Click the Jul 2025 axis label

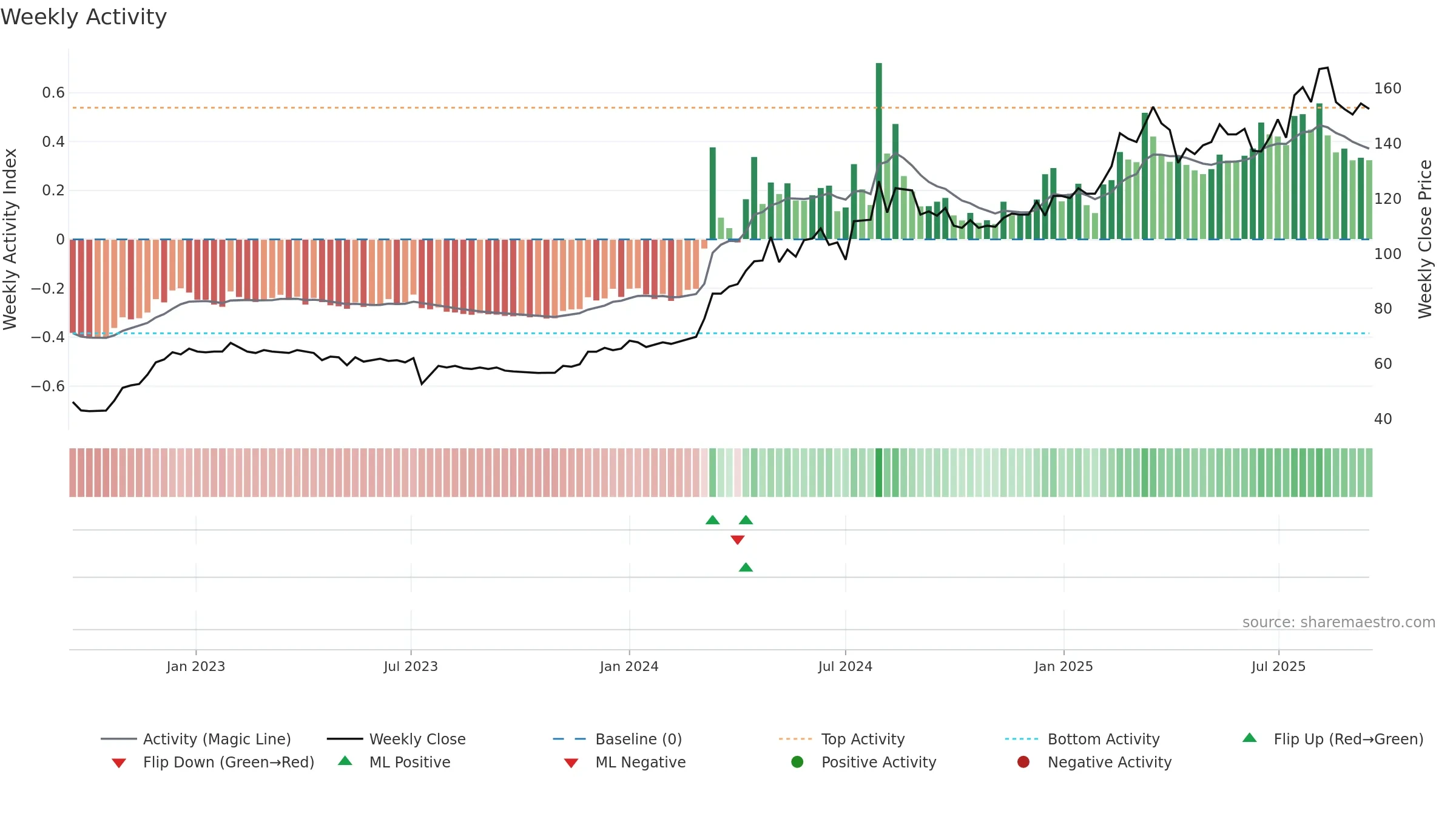[x=1278, y=667]
